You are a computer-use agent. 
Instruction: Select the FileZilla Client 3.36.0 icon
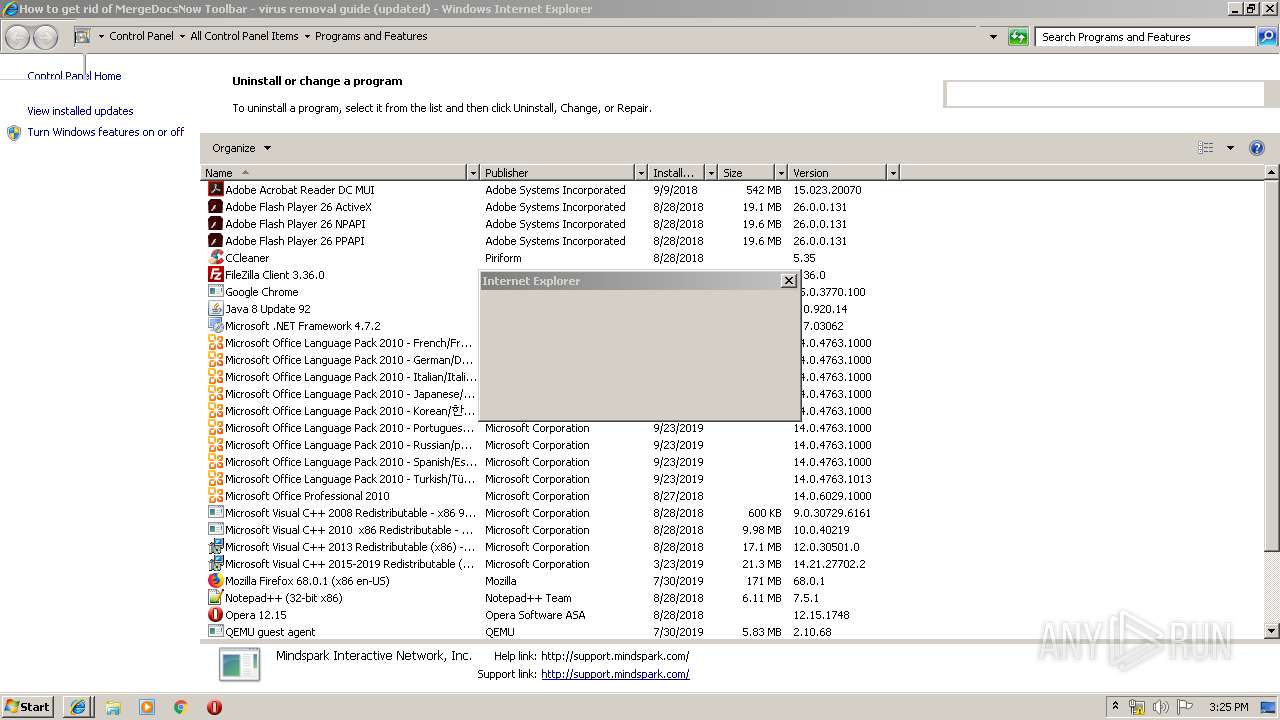[215, 274]
